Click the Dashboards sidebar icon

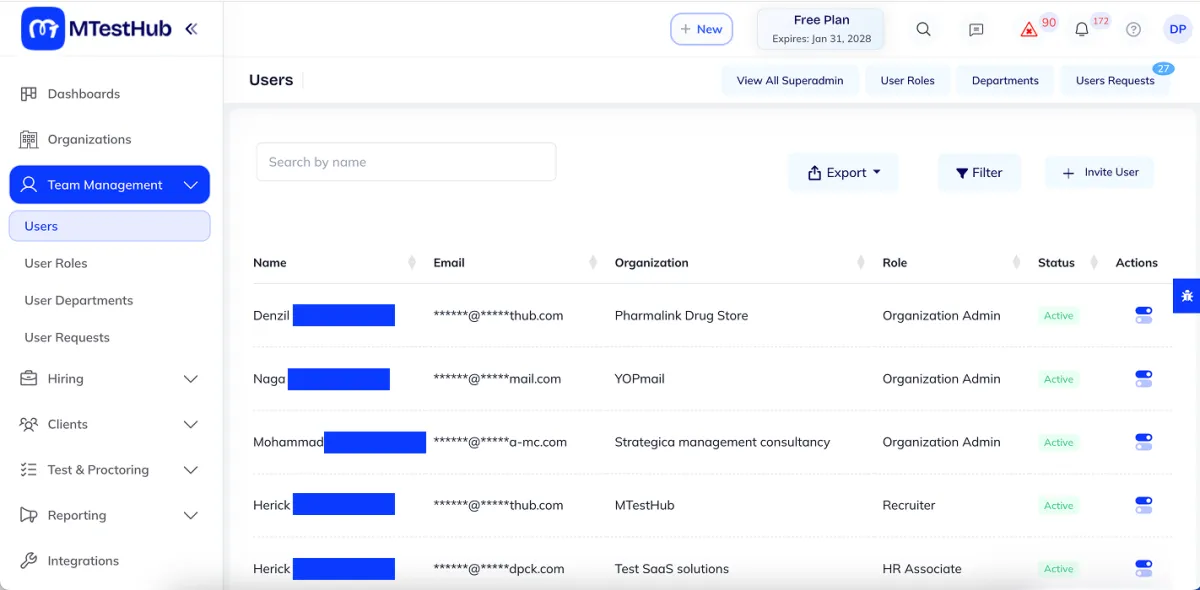click(x=29, y=94)
